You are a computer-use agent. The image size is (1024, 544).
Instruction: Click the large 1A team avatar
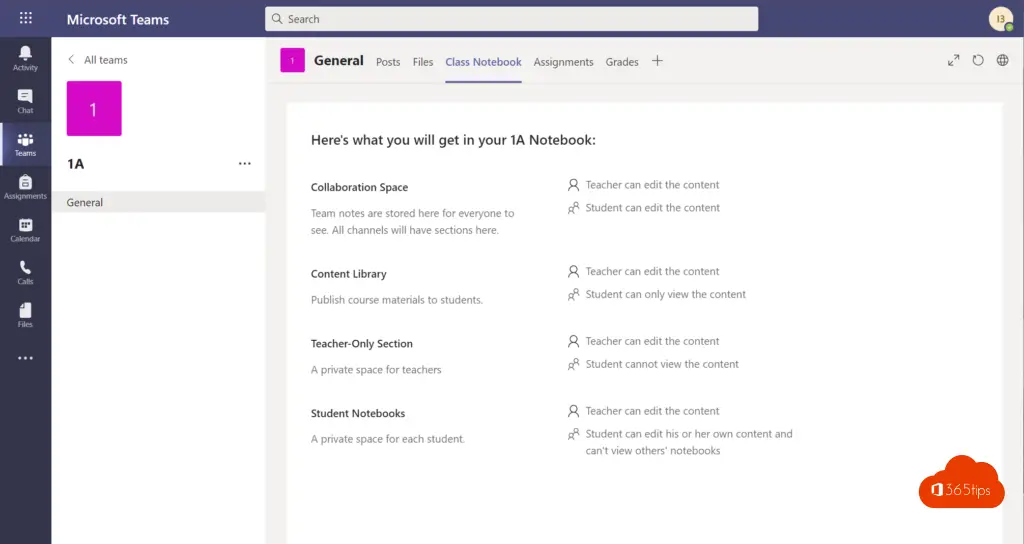click(94, 108)
